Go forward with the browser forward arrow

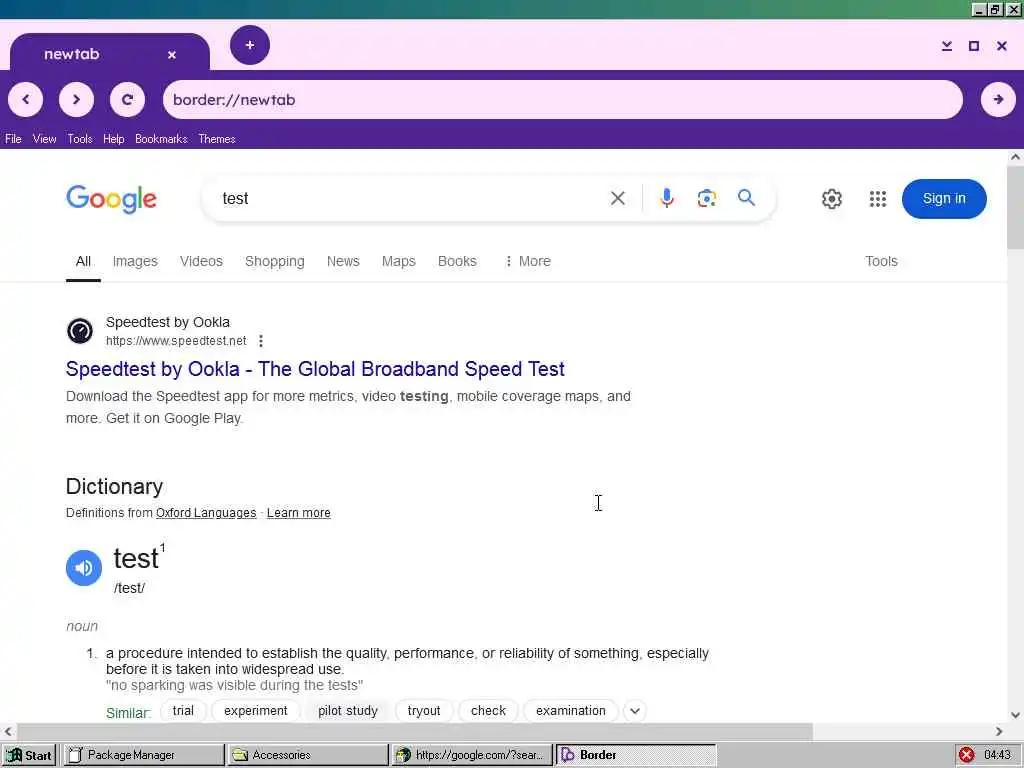pyautogui.click(x=76, y=99)
